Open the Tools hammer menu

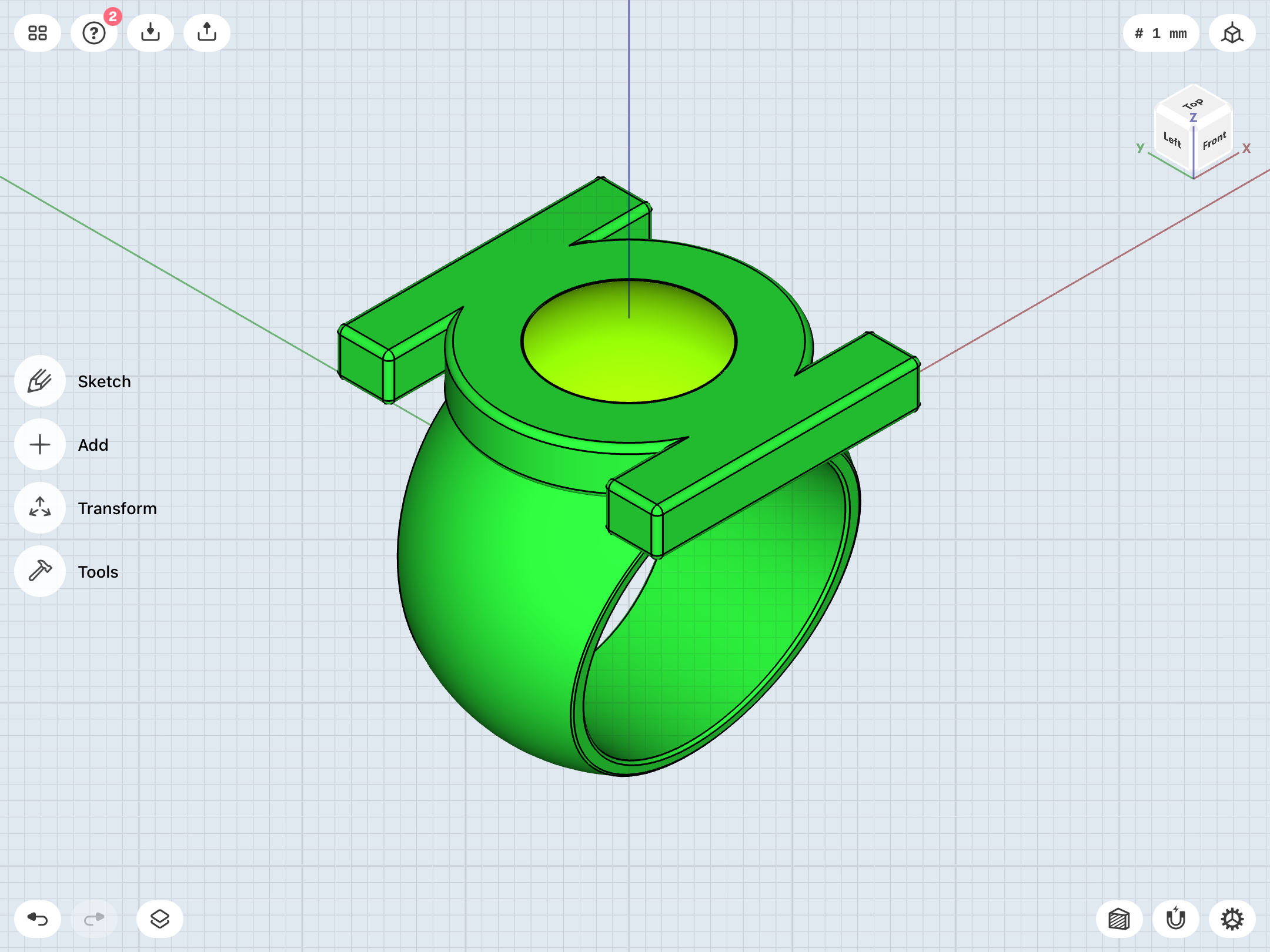coord(40,571)
